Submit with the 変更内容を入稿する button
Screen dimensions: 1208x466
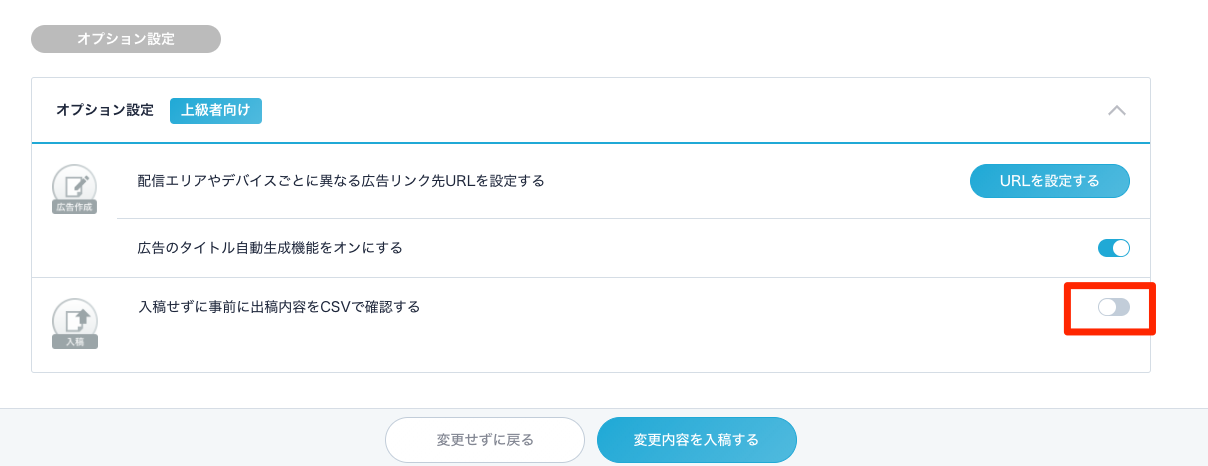(697, 439)
